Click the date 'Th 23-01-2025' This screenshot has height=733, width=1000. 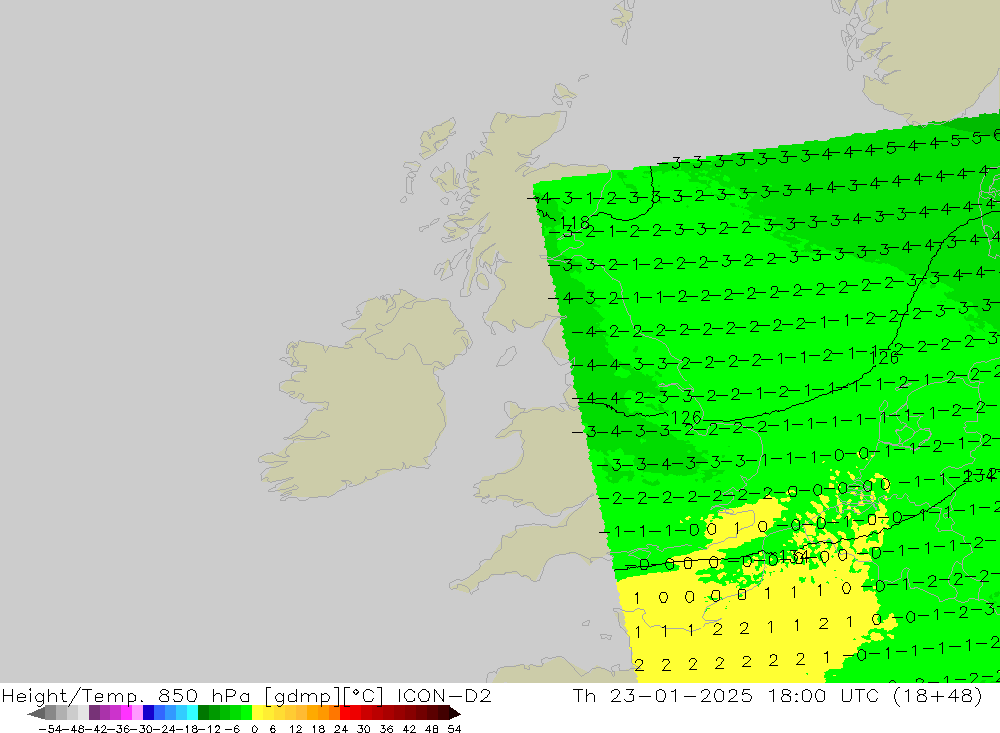(663, 695)
